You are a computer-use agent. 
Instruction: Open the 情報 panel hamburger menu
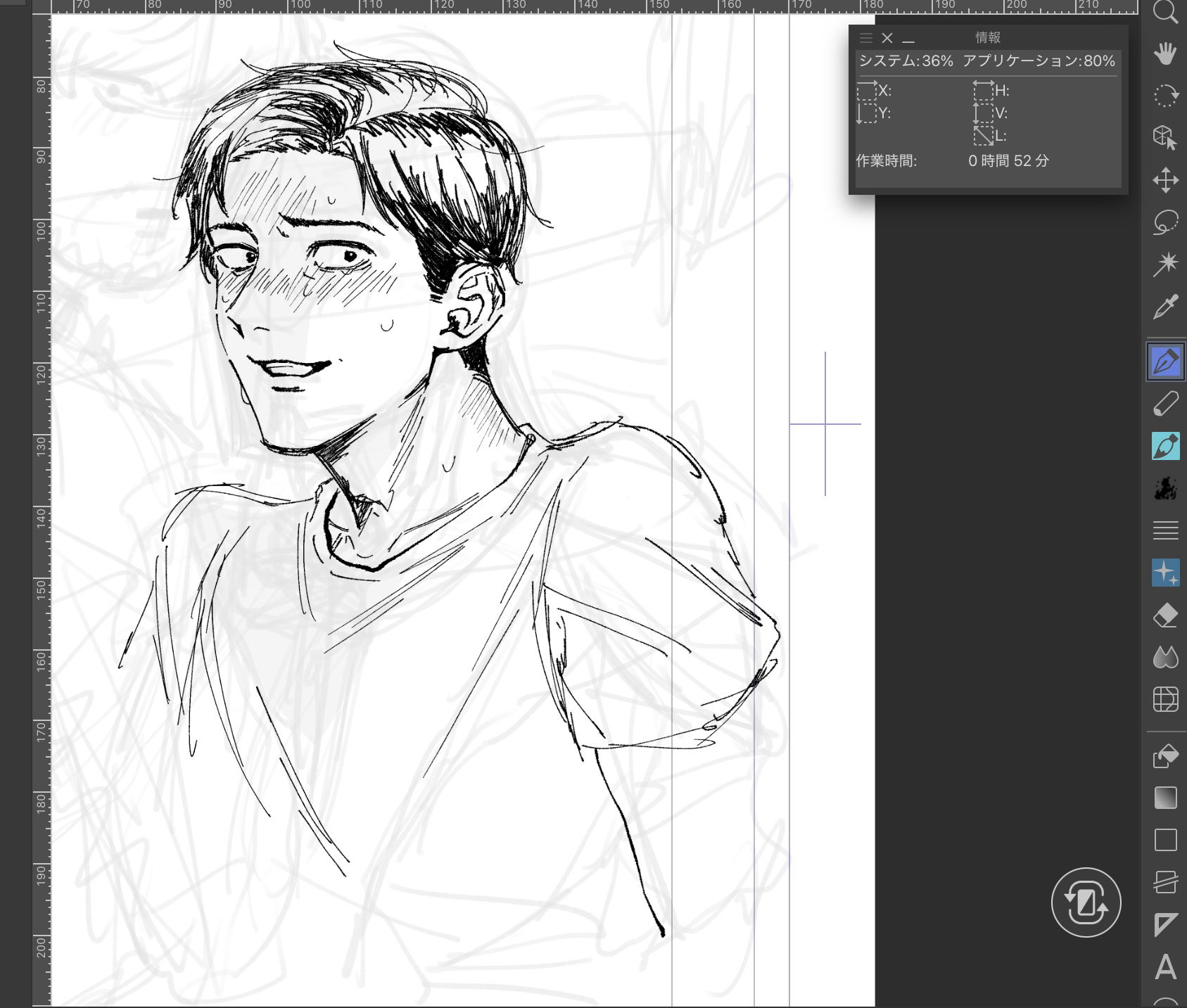click(866, 38)
